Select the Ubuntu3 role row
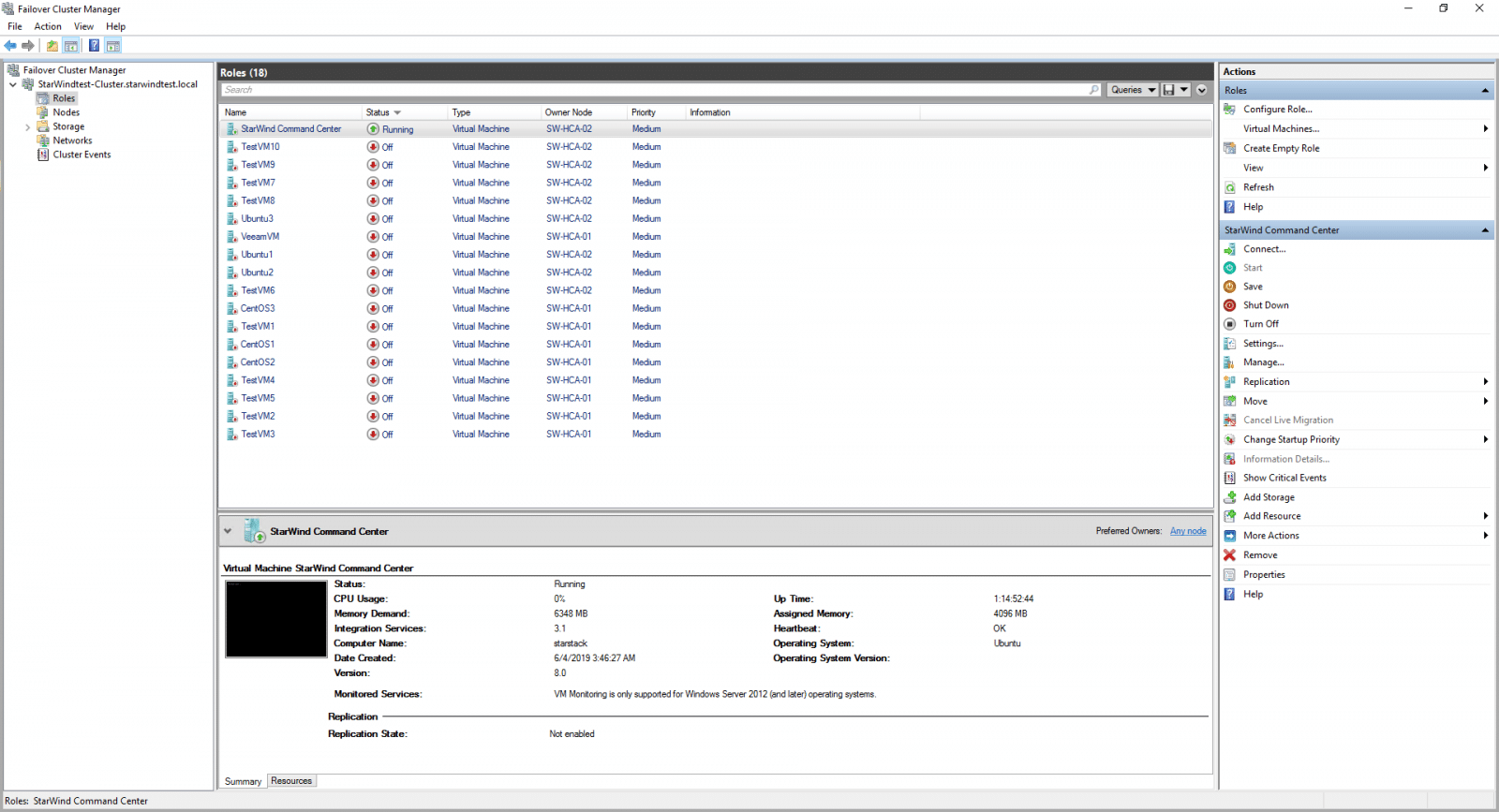The width and height of the screenshot is (1499, 812). 716,219
